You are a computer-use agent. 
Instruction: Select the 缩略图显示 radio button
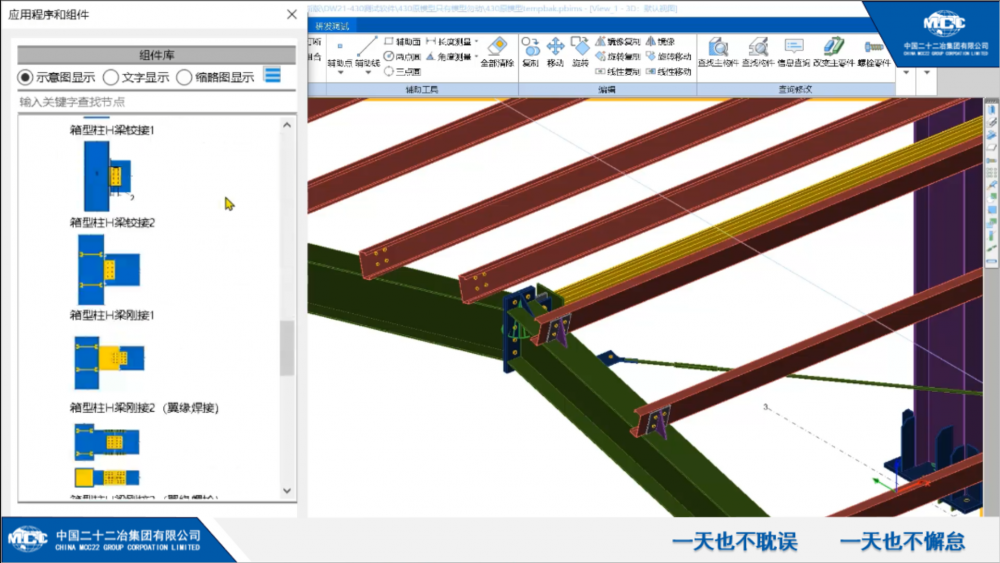pyautogui.click(x=184, y=77)
